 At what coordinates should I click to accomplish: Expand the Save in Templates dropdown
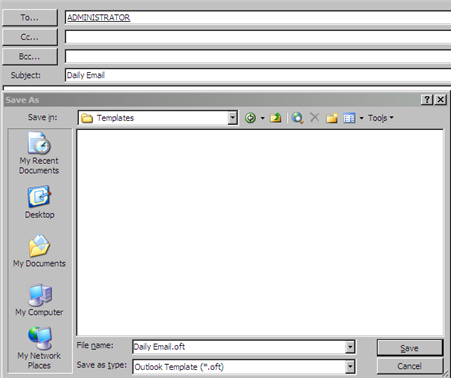233,118
